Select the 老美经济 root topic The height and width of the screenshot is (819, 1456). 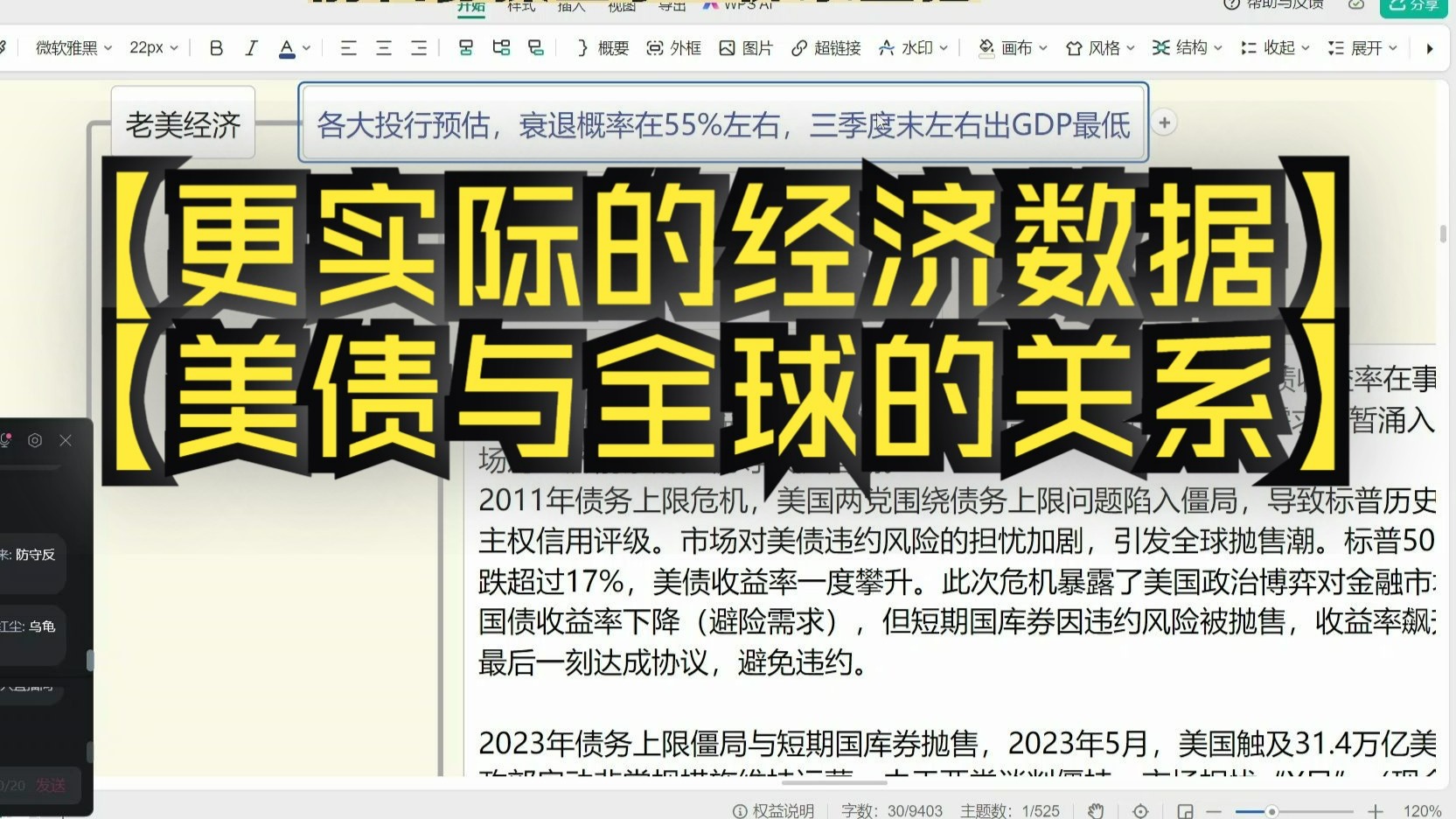tap(183, 124)
